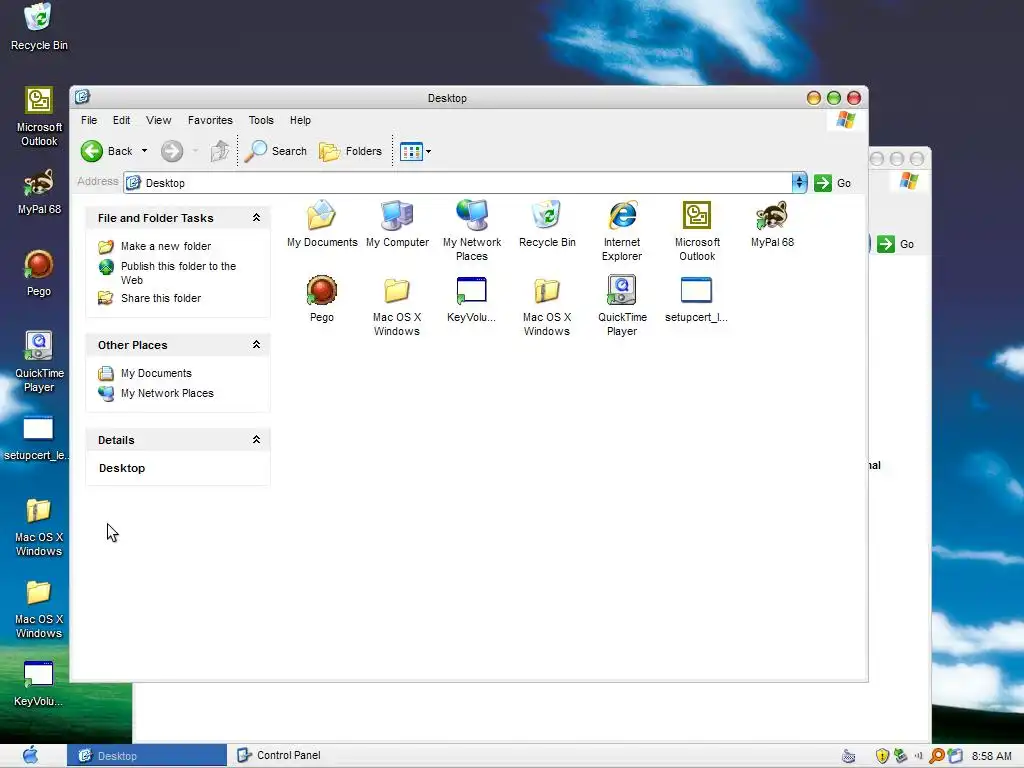Open the Edit menu

121,120
